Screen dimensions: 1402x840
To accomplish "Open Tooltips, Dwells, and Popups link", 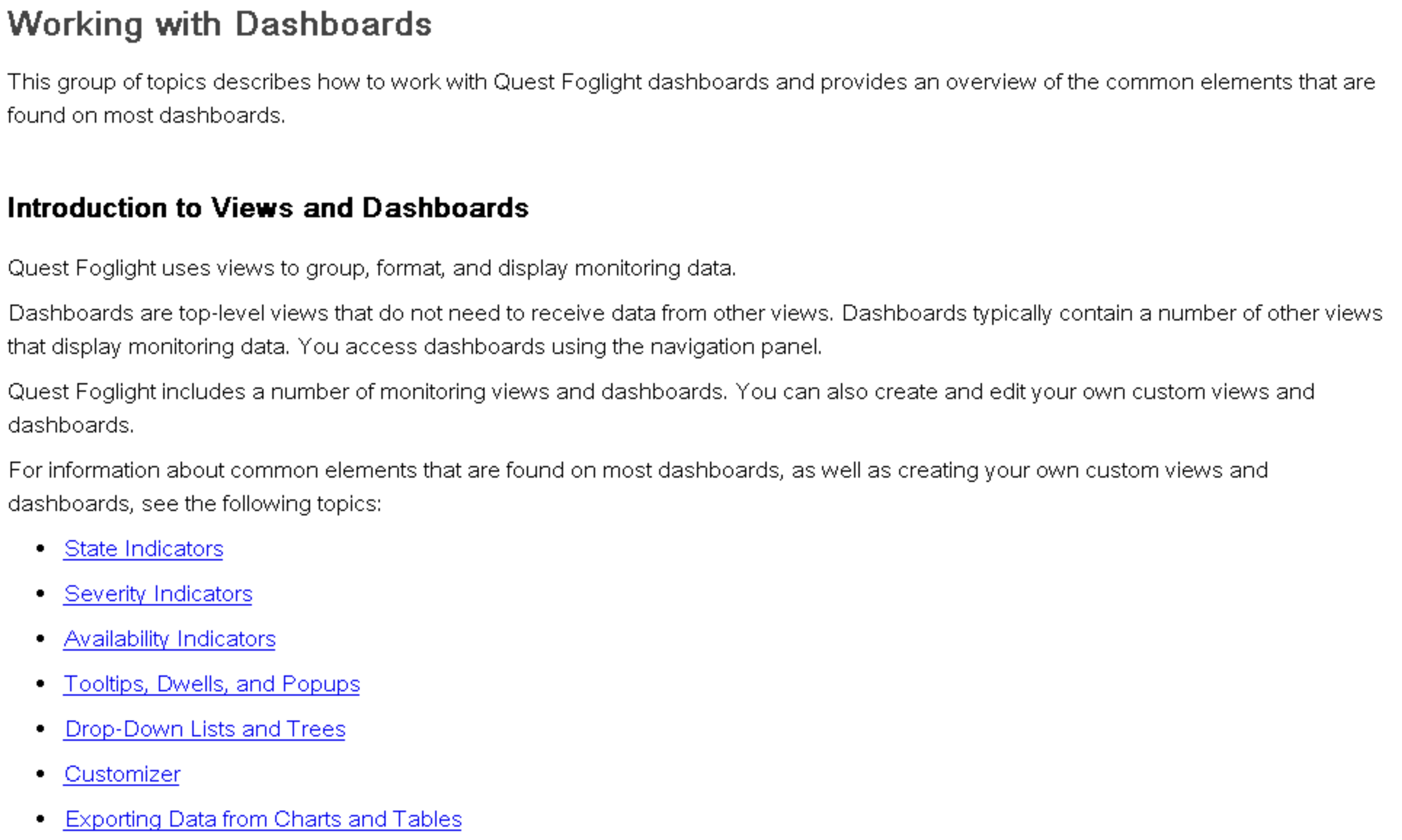I will tap(212, 684).
